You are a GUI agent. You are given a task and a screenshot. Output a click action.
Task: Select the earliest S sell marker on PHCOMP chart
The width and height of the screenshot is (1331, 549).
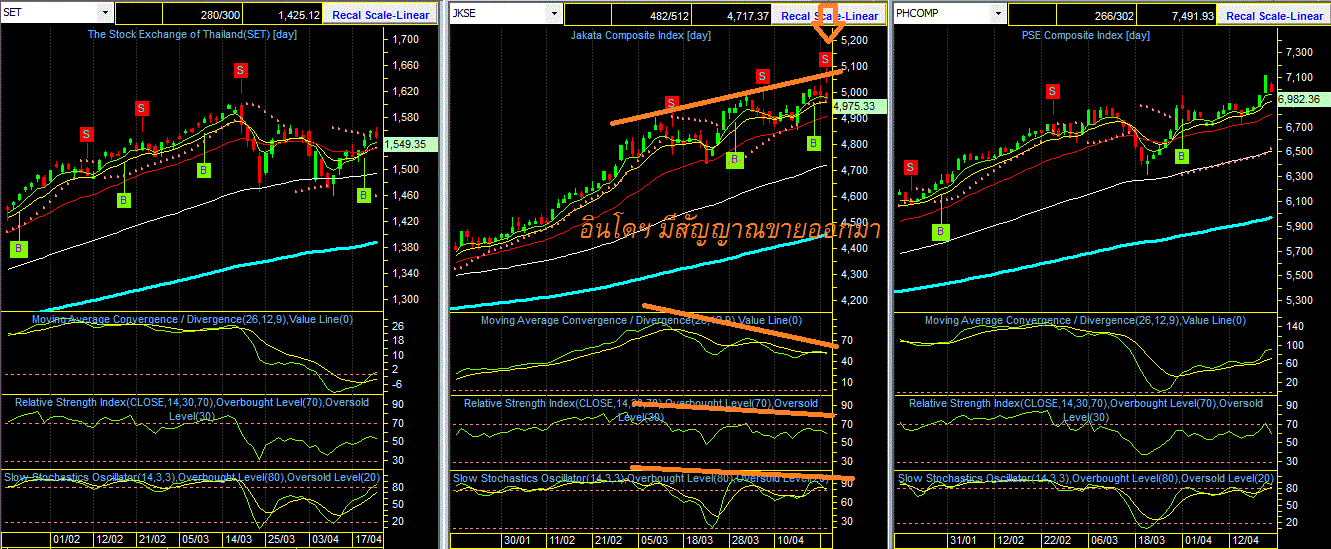(911, 168)
